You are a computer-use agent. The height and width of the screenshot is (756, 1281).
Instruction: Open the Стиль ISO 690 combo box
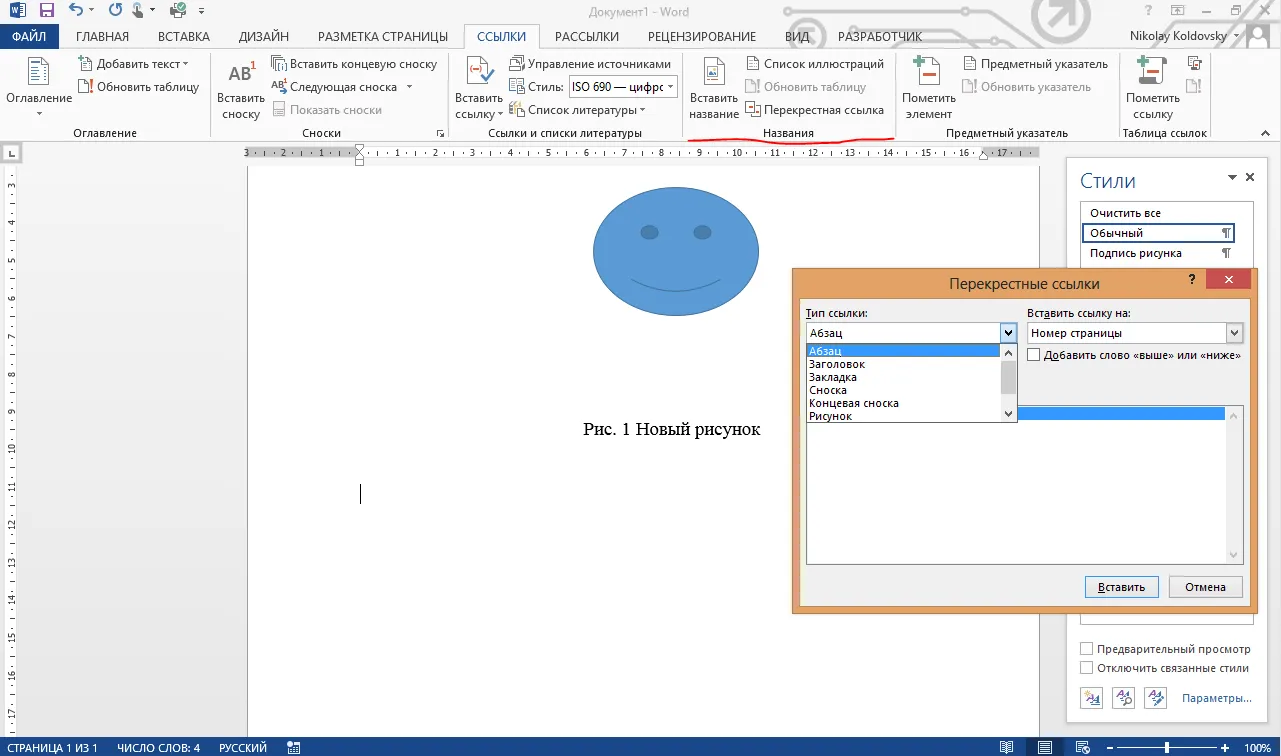(x=623, y=87)
